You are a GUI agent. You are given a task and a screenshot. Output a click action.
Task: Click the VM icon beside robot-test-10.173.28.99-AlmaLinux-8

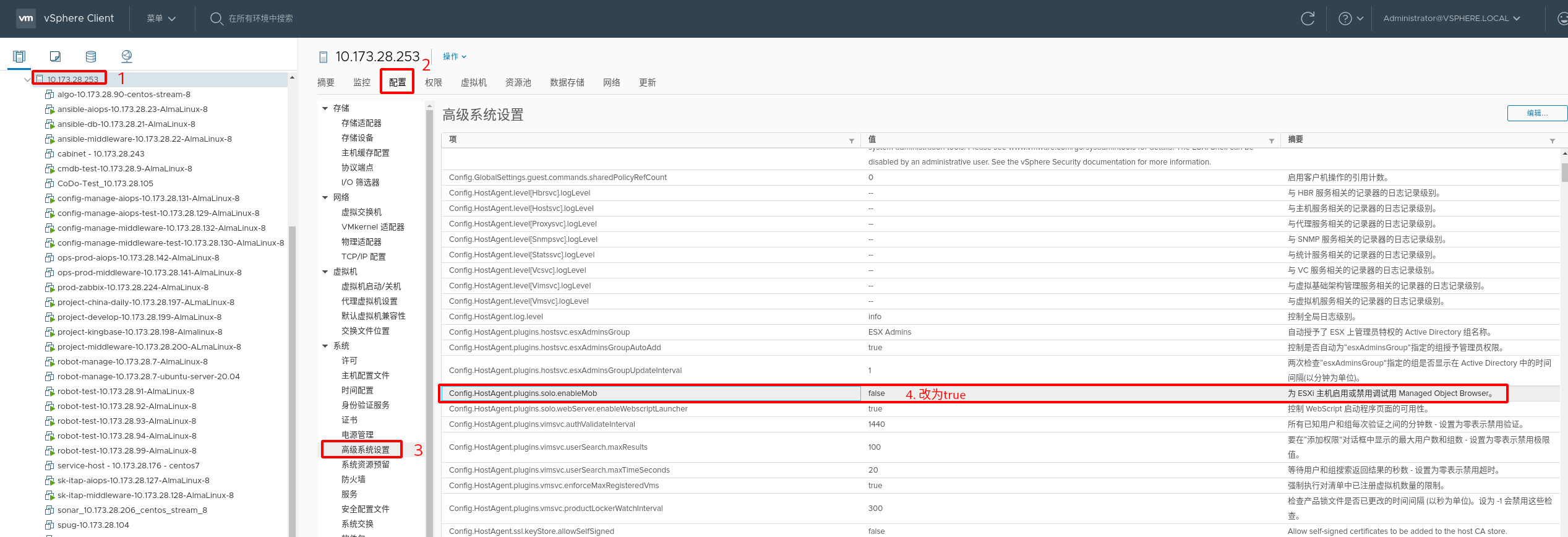(49, 451)
